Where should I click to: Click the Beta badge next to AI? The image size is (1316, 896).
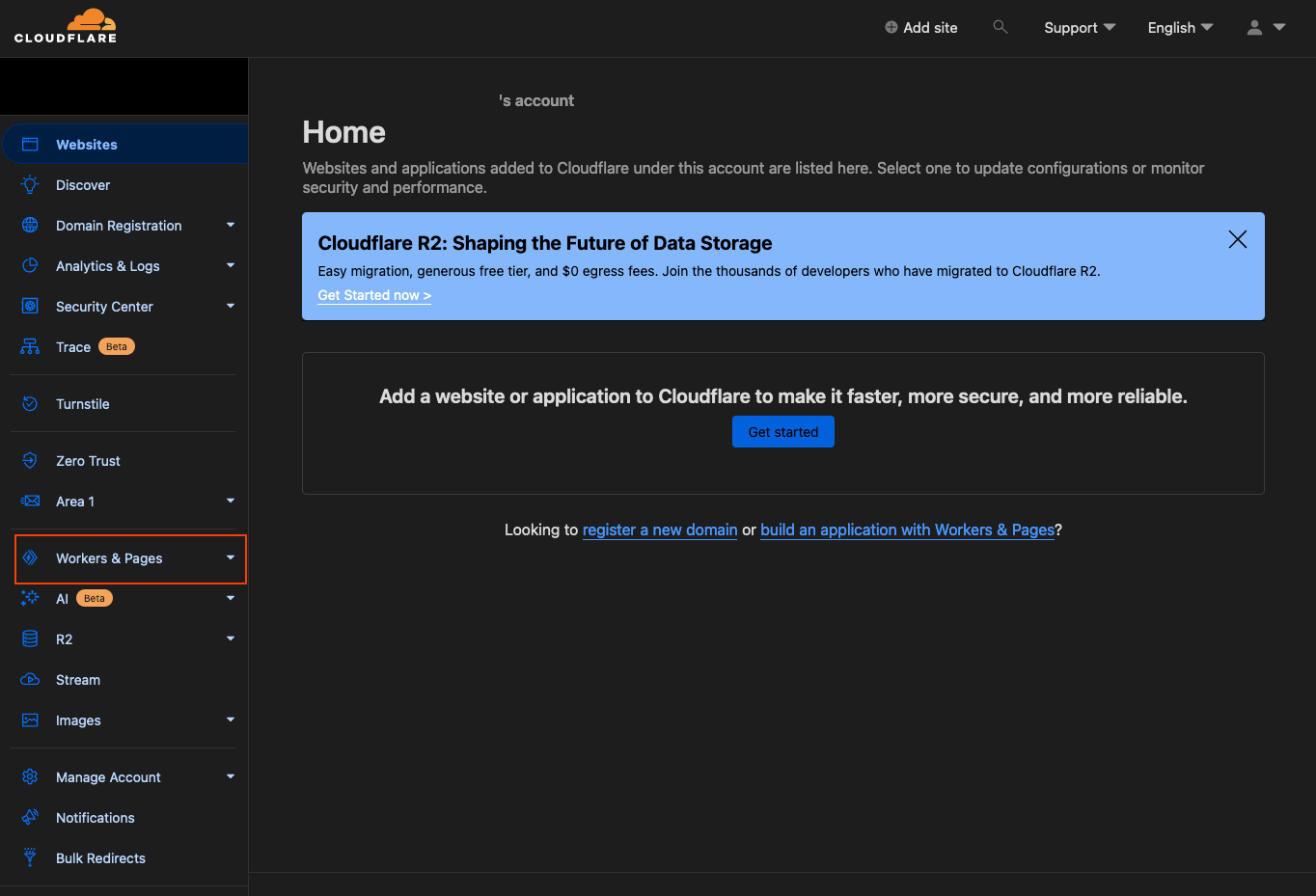95,598
